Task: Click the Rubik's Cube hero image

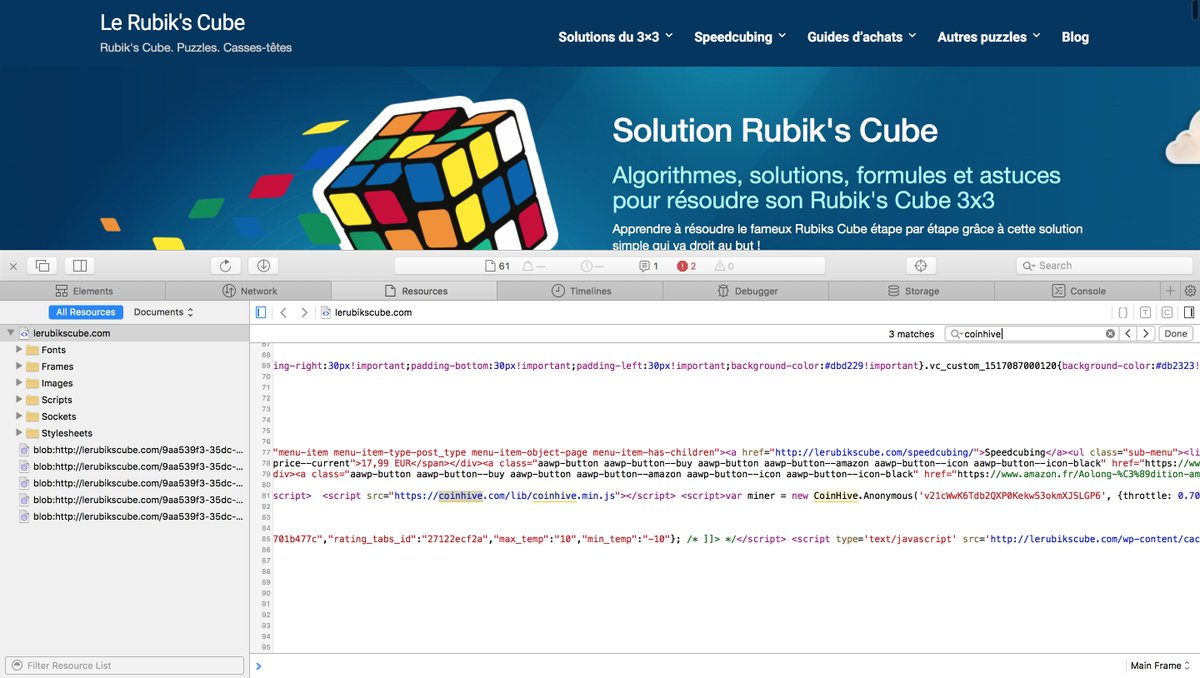Action: tap(437, 174)
